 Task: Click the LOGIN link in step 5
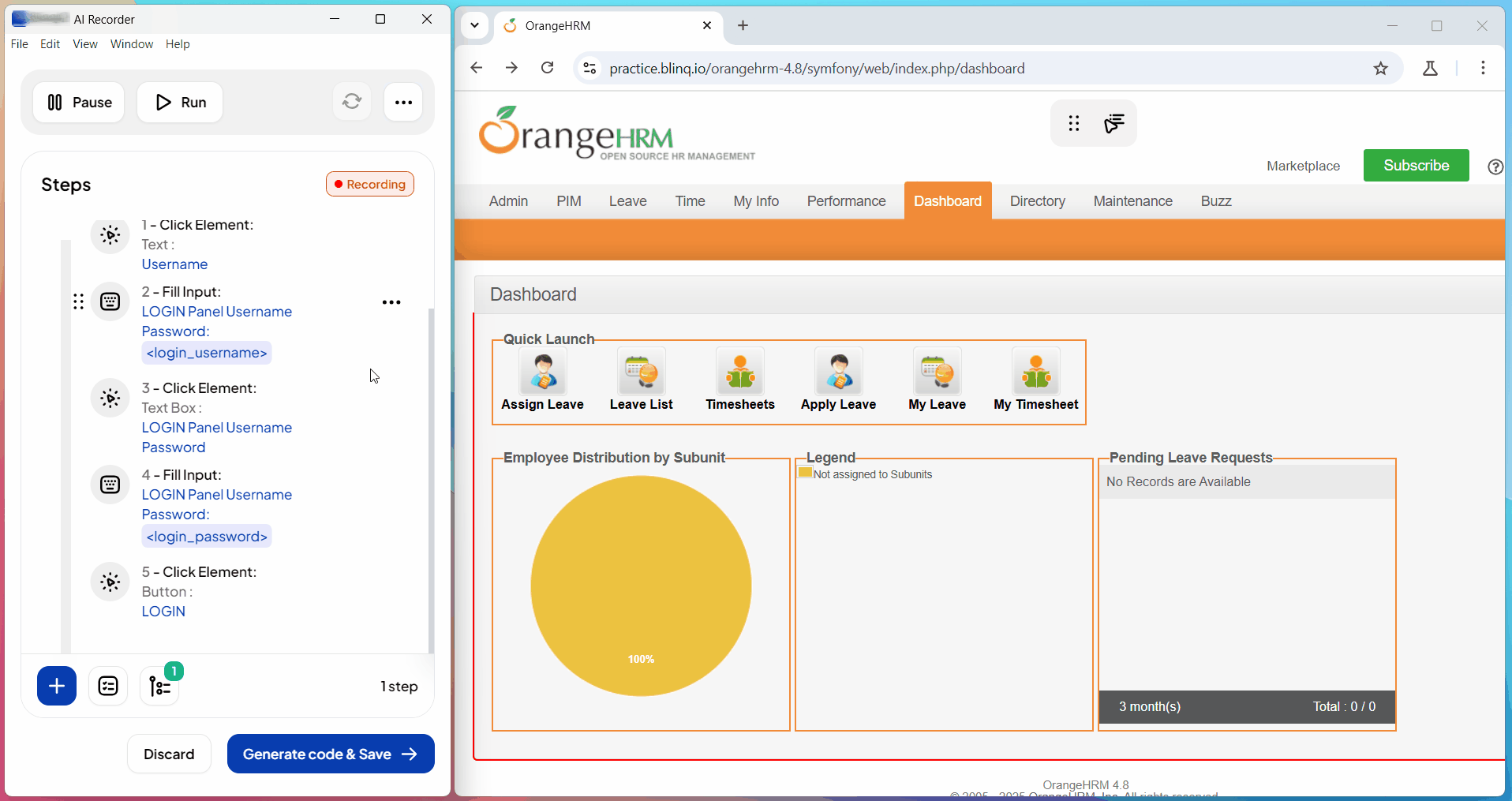pyautogui.click(x=163, y=612)
